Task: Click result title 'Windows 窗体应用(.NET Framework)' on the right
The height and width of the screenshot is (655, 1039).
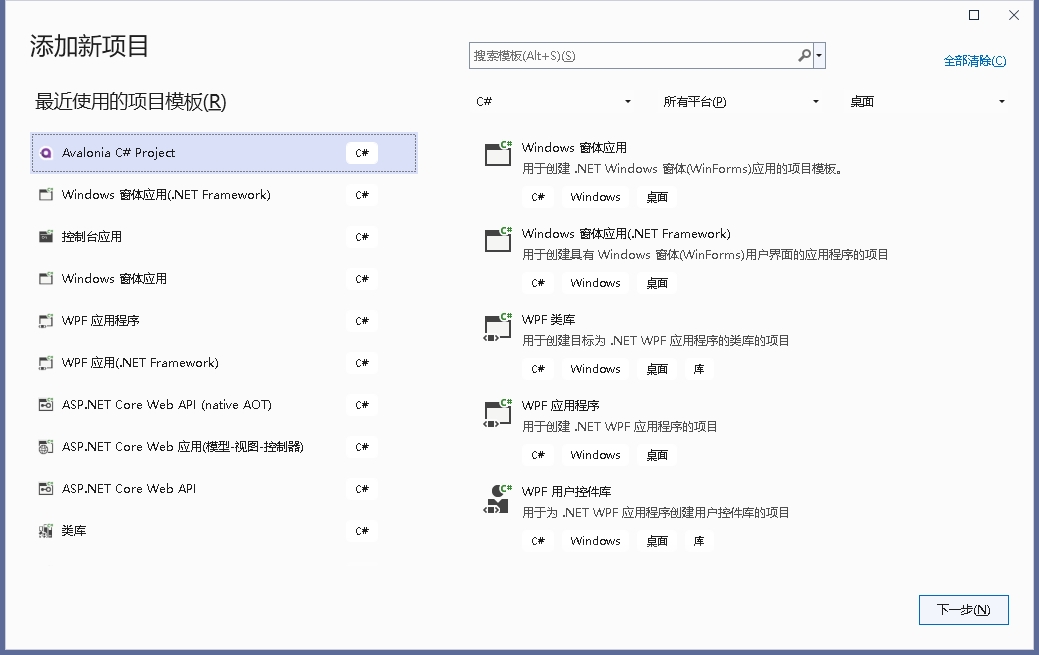Action: pyautogui.click(x=626, y=234)
